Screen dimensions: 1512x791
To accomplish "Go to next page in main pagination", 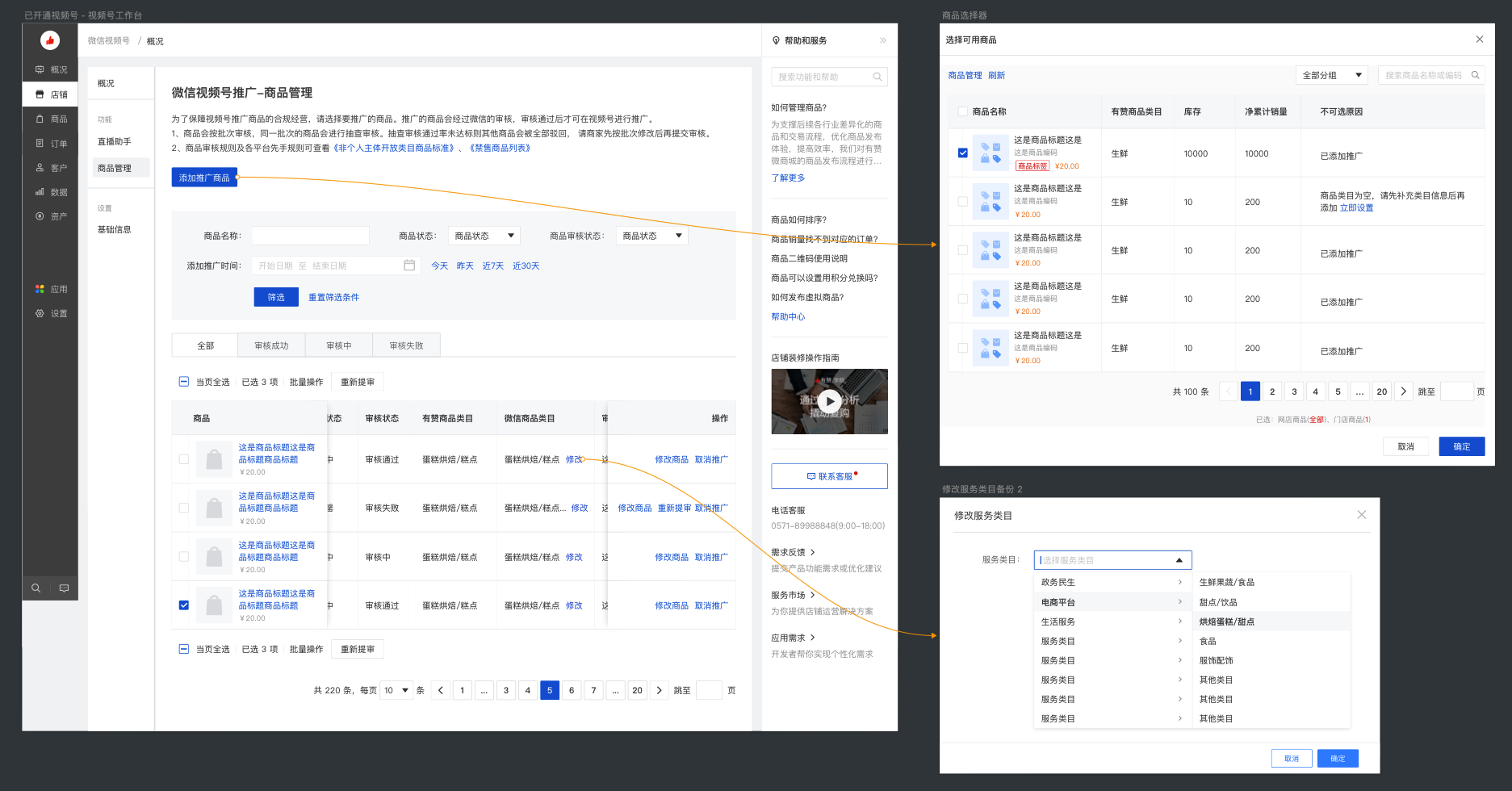I will point(660,690).
